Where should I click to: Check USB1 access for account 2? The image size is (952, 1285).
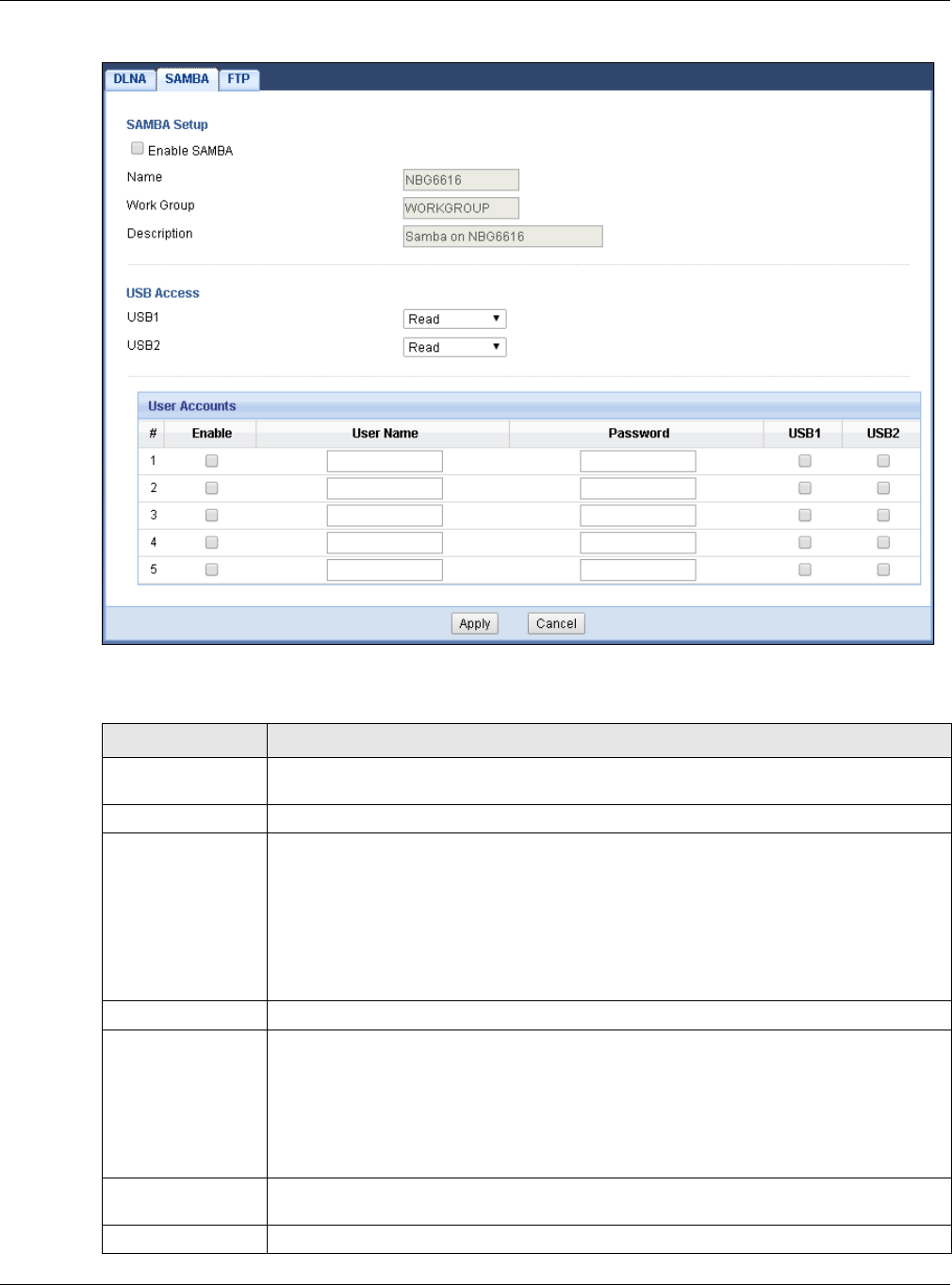[x=805, y=488]
